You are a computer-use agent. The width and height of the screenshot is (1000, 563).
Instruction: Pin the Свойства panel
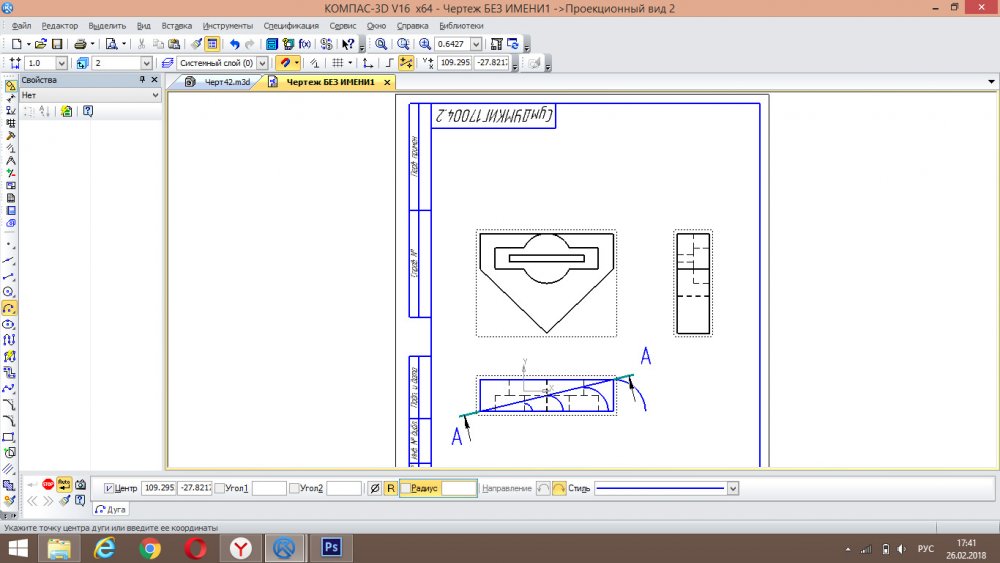coord(142,80)
